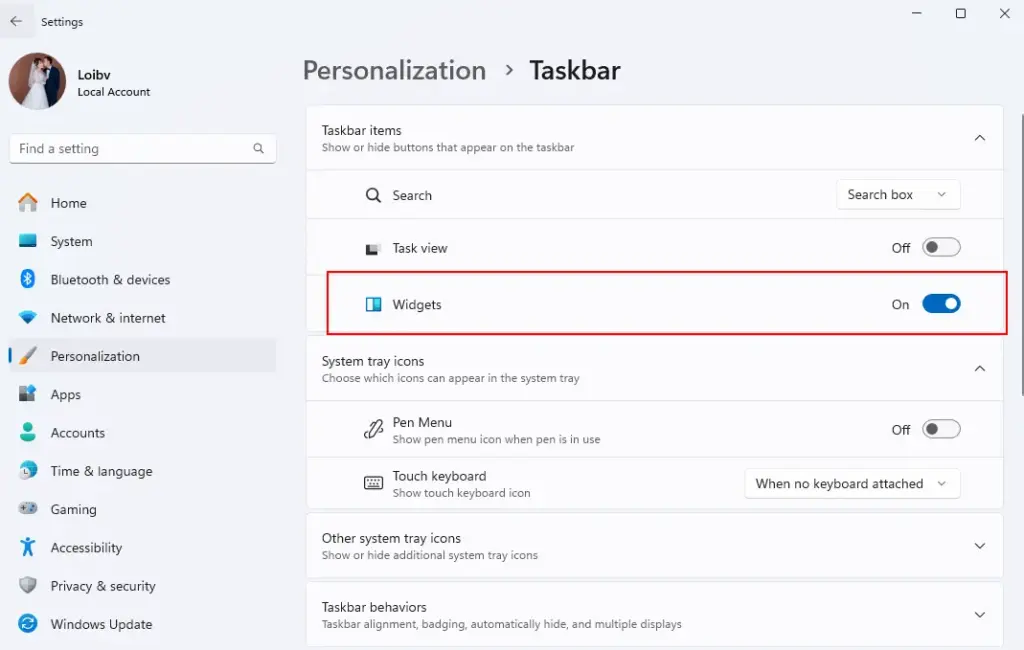Click the Privacy shield icon

pyautogui.click(x=27, y=585)
